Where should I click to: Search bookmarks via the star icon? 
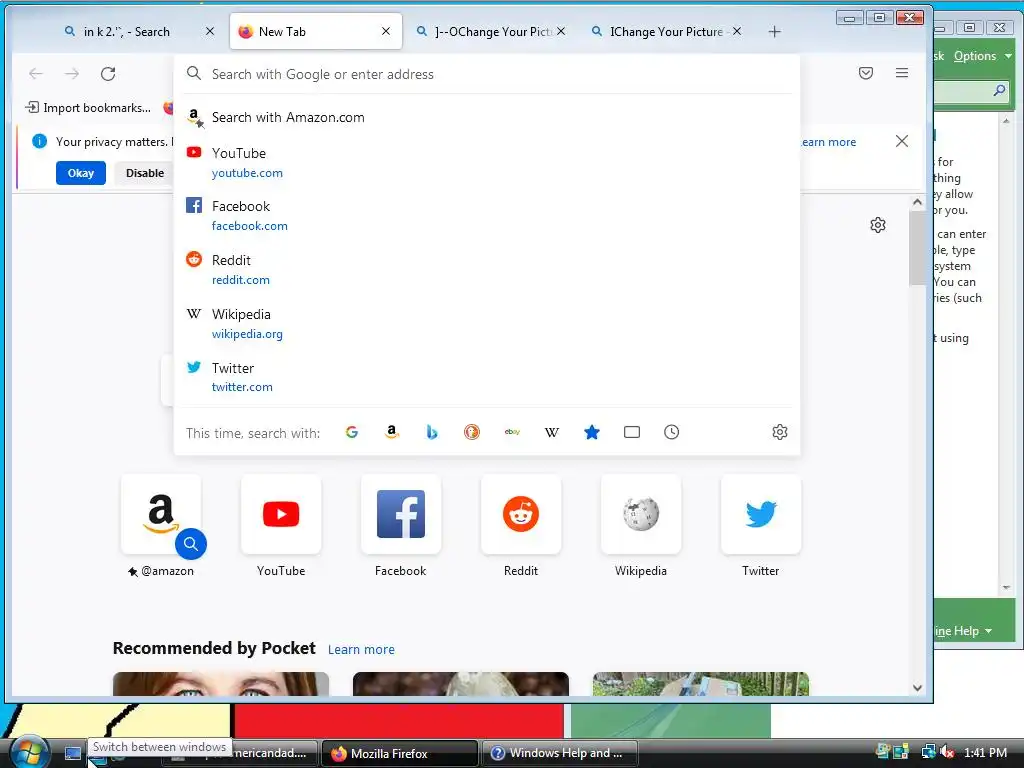[592, 432]
